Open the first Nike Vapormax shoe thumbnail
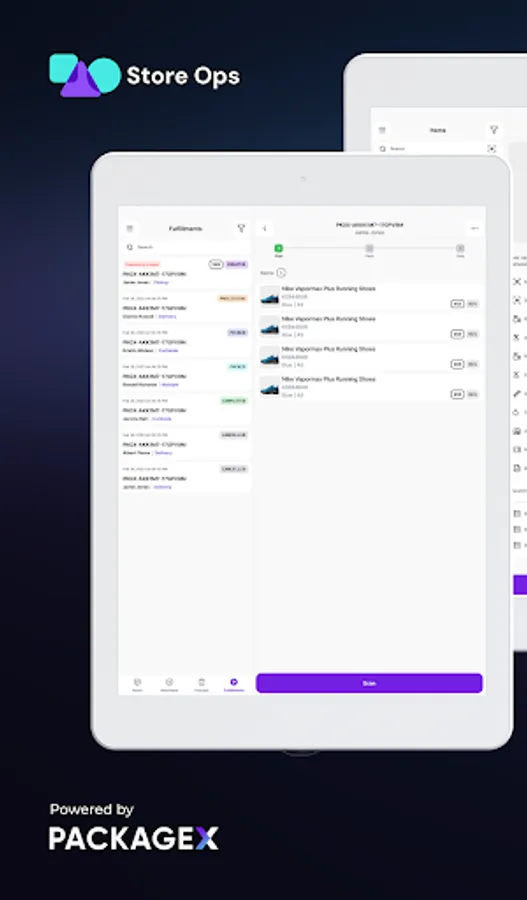527x900 pixels. tap(269, 296)
